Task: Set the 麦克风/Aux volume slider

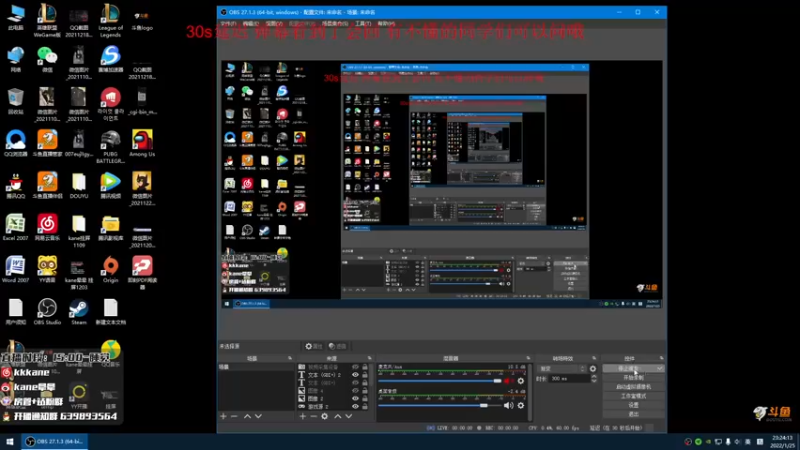Action: [x=440, y=381]
